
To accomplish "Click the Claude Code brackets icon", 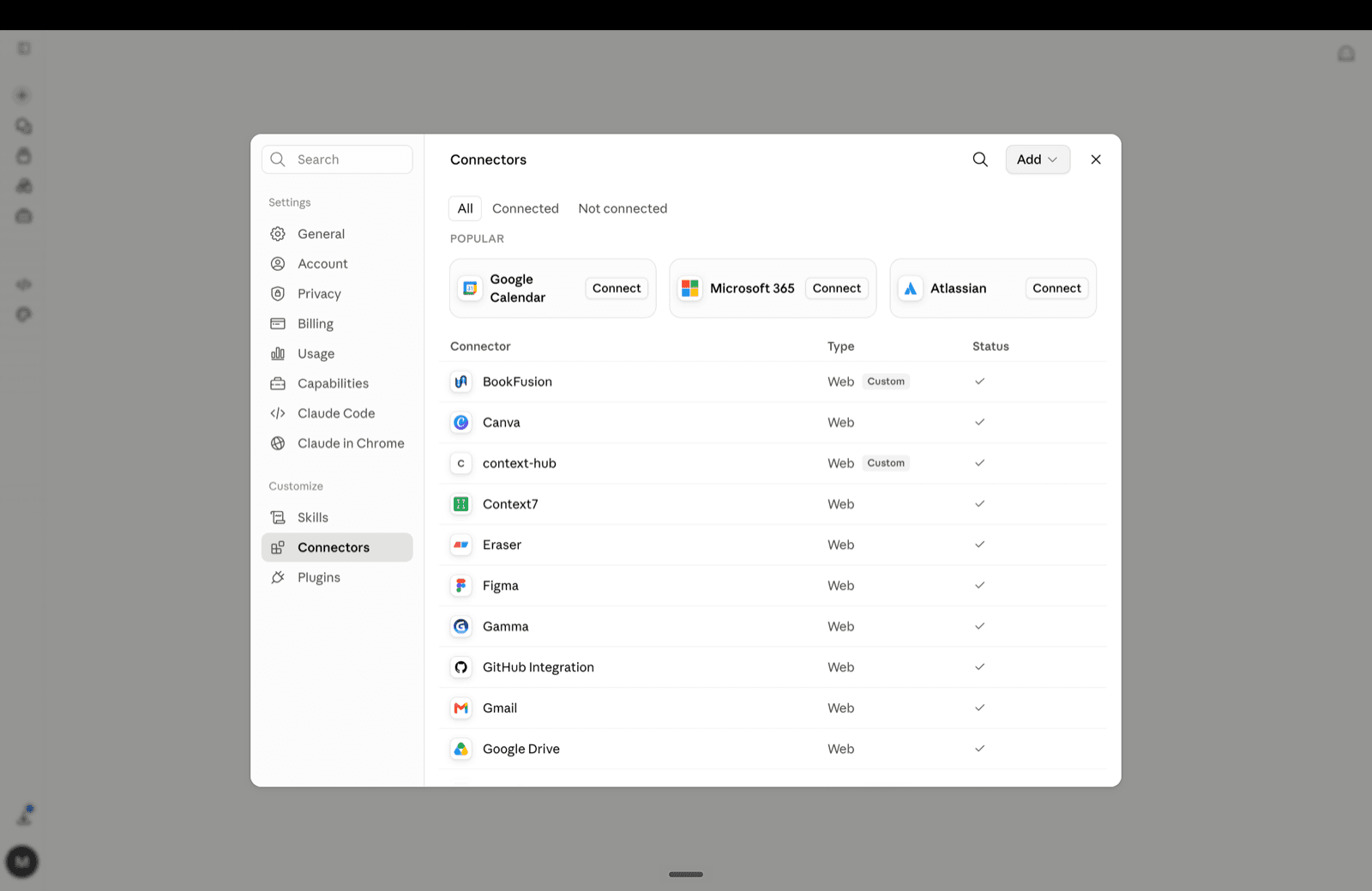I will tap(278, 413).
